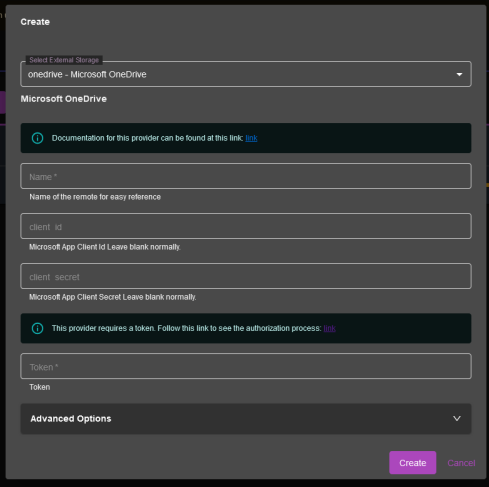Click the info icon beside the documentation notice
The height and width of the screenshot is (487, 489).
[37, 138]
